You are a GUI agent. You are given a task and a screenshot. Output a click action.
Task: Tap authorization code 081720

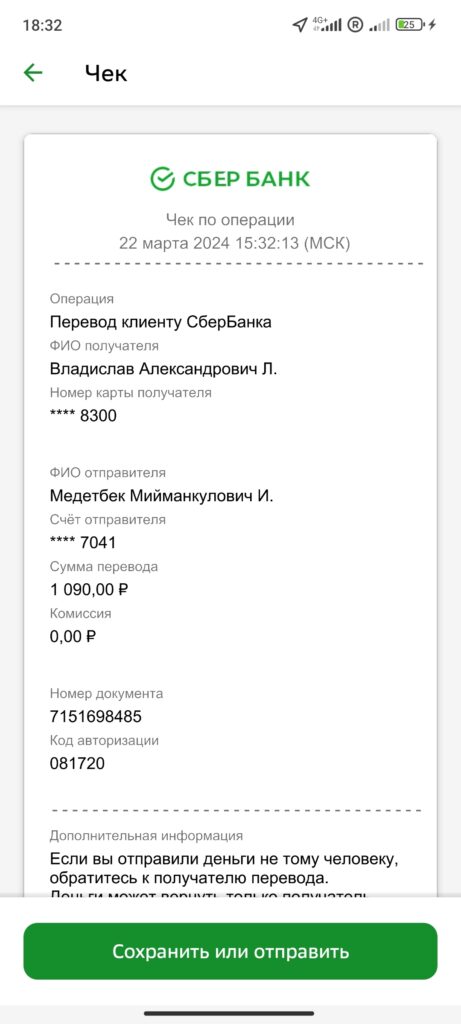[x=77, y=763]
